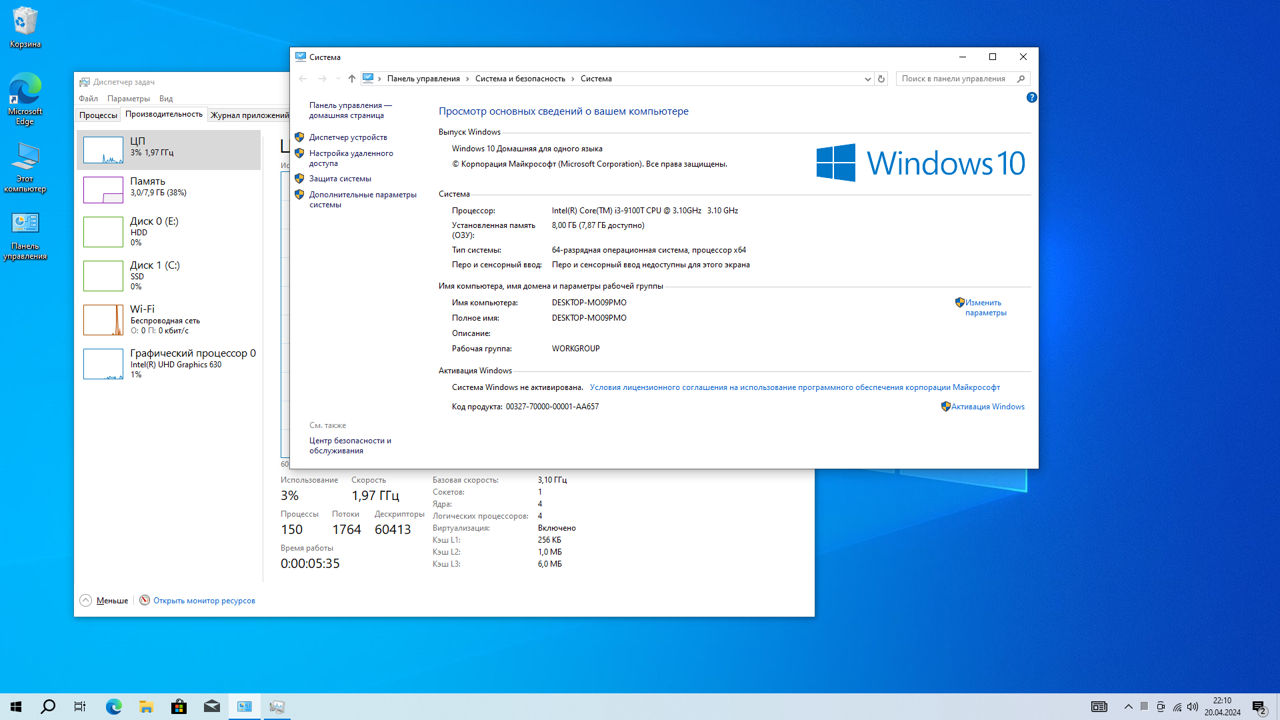Open Этот компьютер desktop icon
The height and width of the screenshot is (720, 1280).
click(x=25, y=167)
